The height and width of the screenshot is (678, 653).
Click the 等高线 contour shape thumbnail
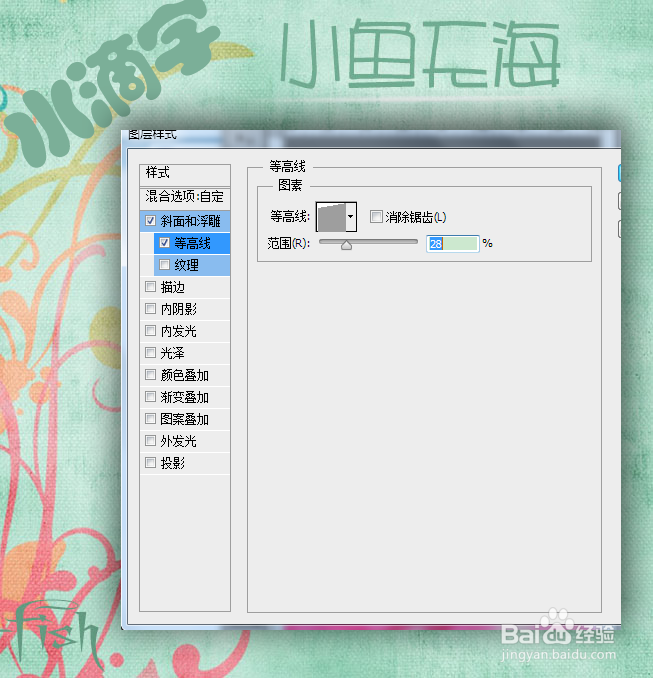point(331,217)
